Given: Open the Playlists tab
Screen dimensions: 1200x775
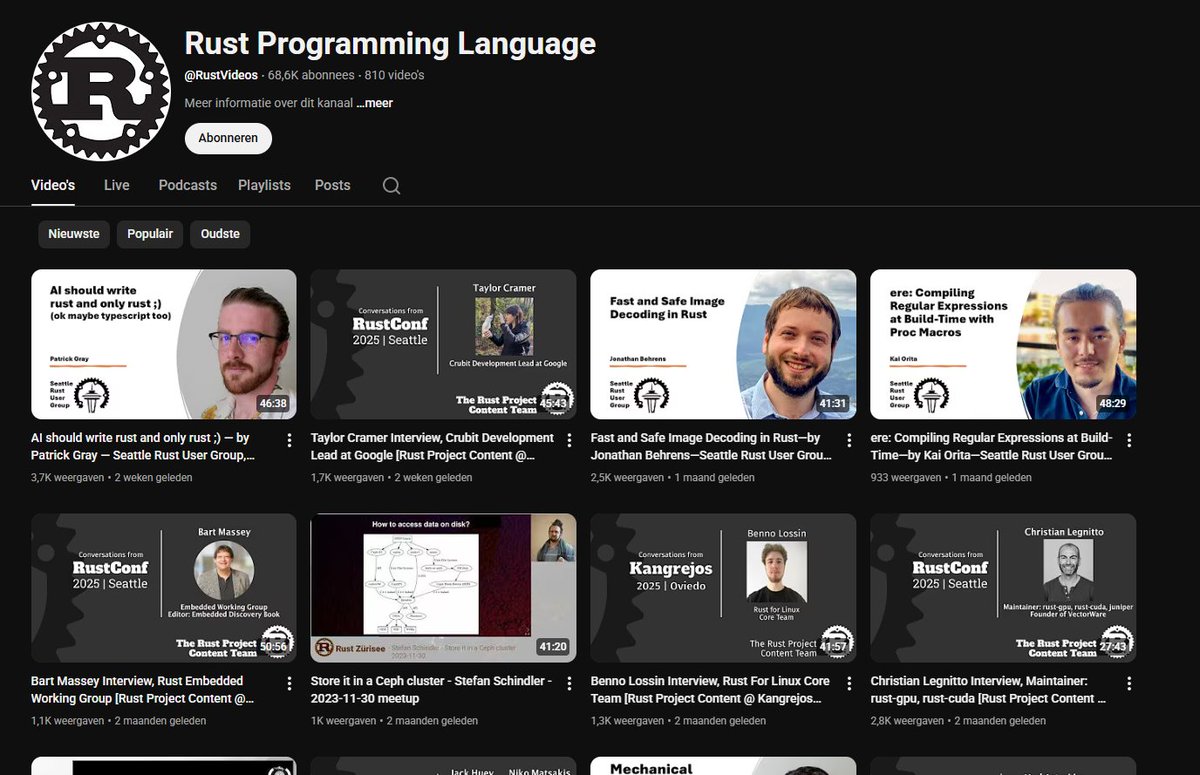Looking at the screenshot, I should [264, 185].
